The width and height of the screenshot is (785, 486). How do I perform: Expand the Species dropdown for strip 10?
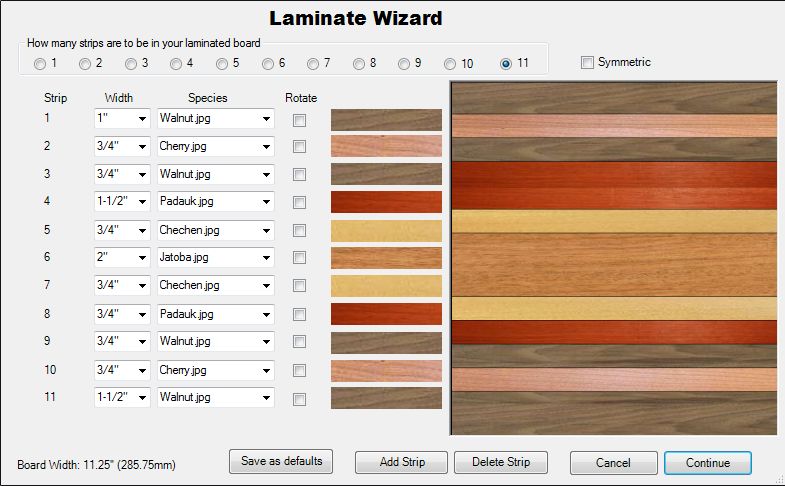click(x=265, y=370)
